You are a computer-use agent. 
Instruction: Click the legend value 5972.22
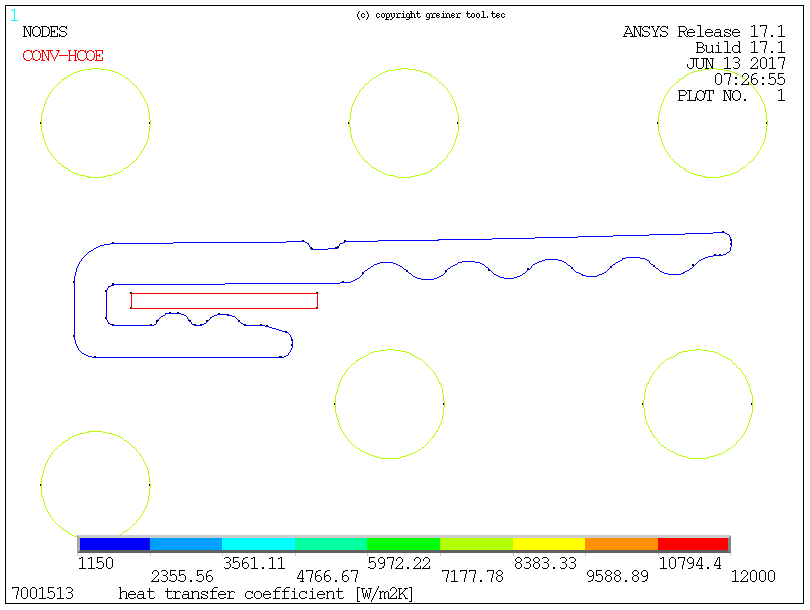coord(399,563)
